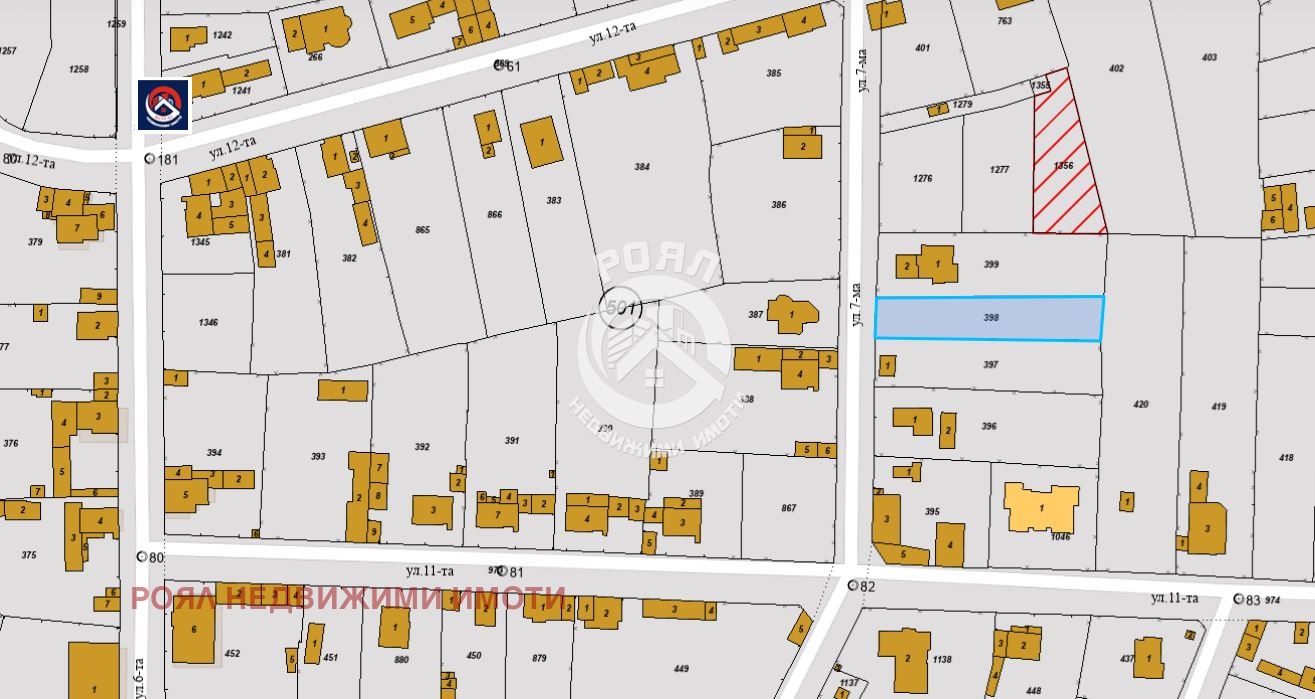Viewport: 1315px width, 699px height.
Task: Select survey point marker 181
Action: tap(150, 159)
